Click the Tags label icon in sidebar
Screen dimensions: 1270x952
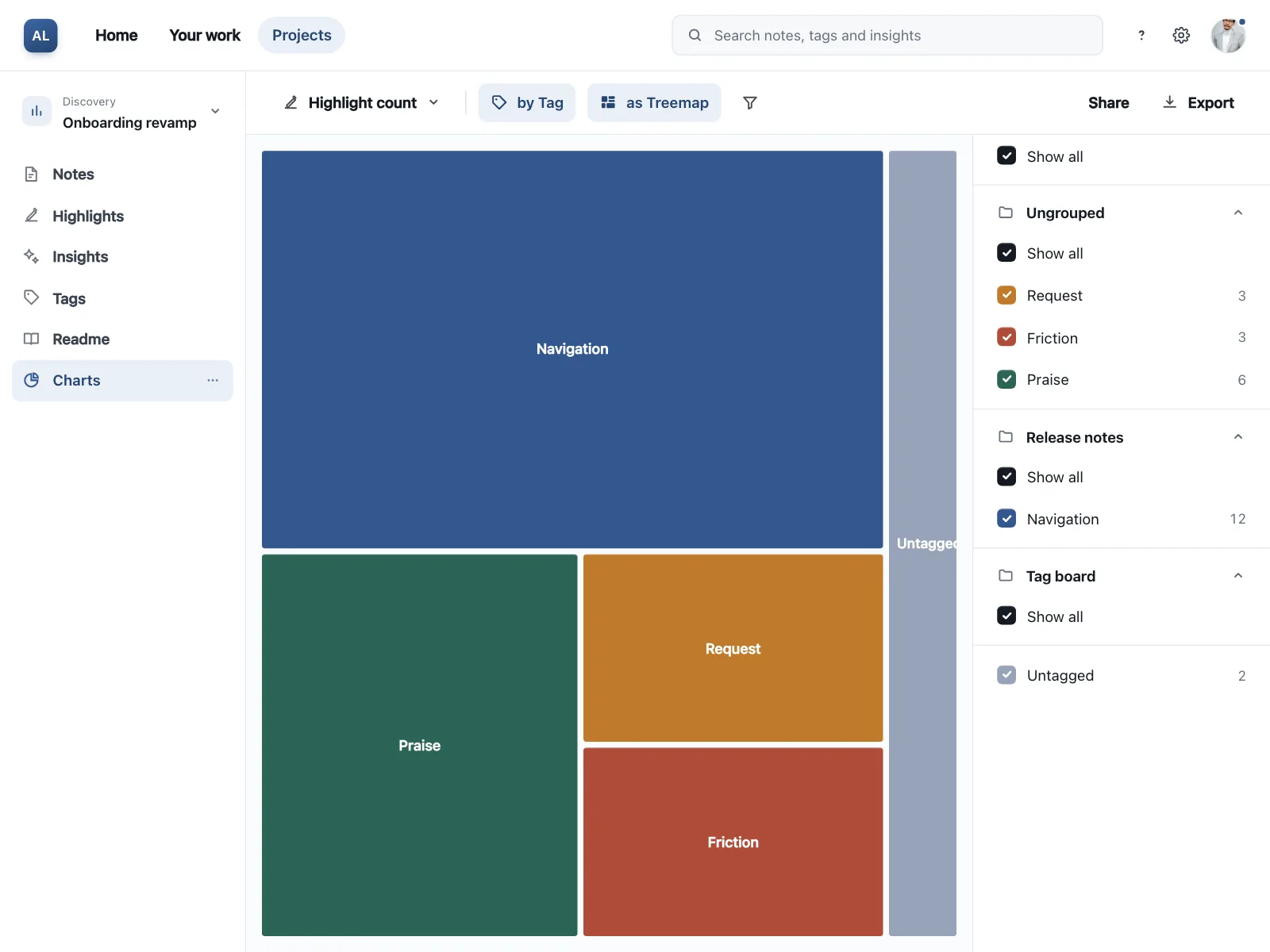click(x=32, y=297)
